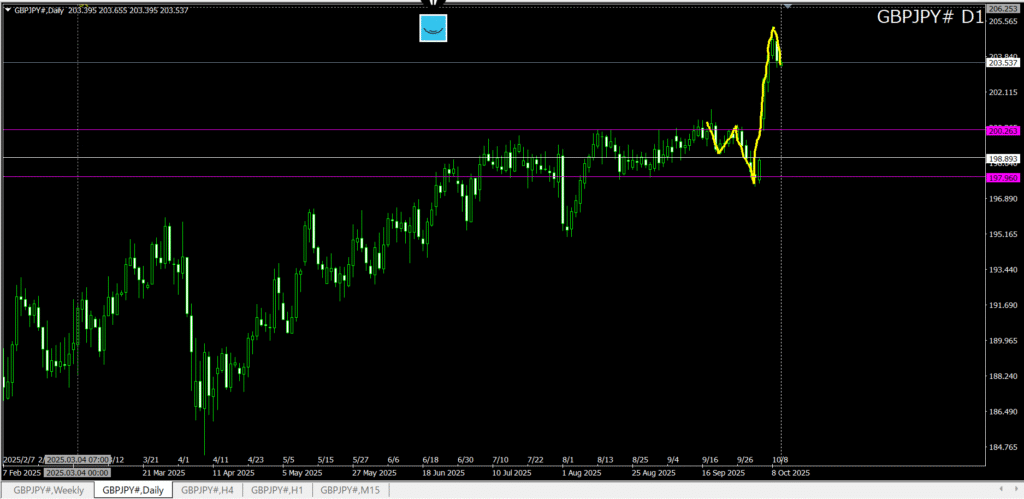Expand the triangle beside GBPJPY#,Daily header
The height and width of the screenshot is (499, 1024).
pos(6,10)
